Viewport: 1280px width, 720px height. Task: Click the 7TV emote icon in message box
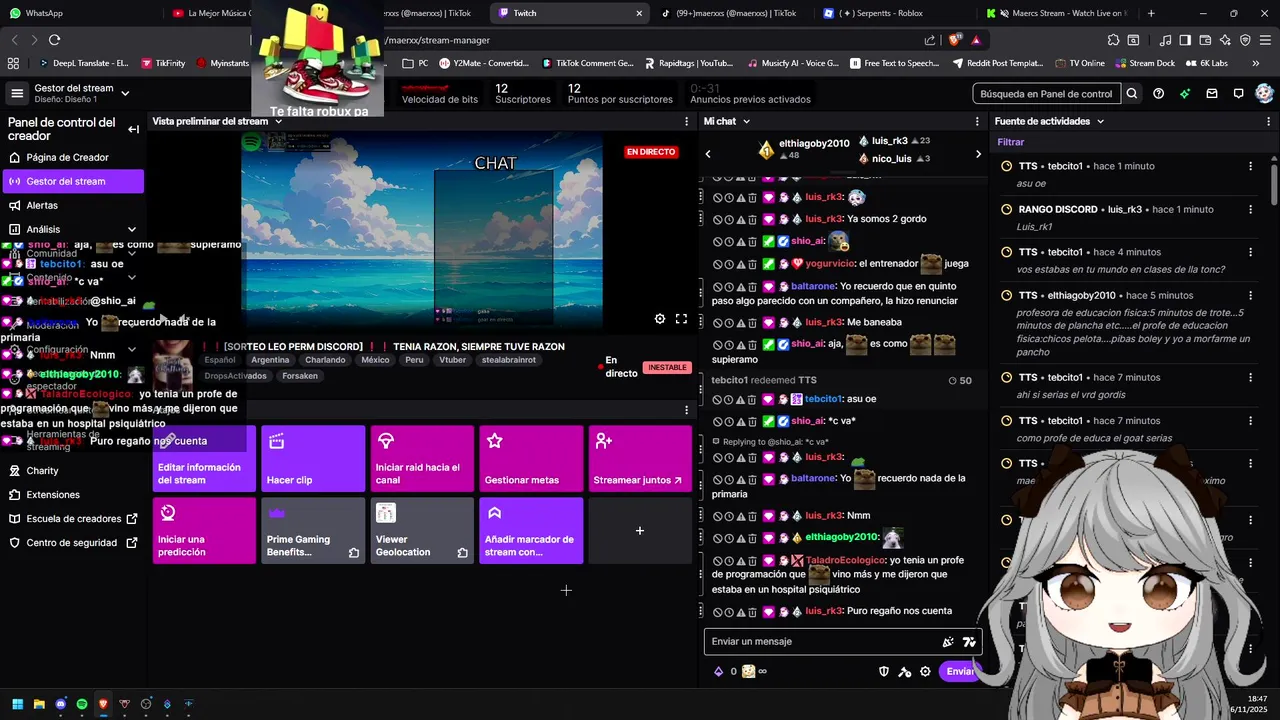pyautogui.click(x=968, y=642)
